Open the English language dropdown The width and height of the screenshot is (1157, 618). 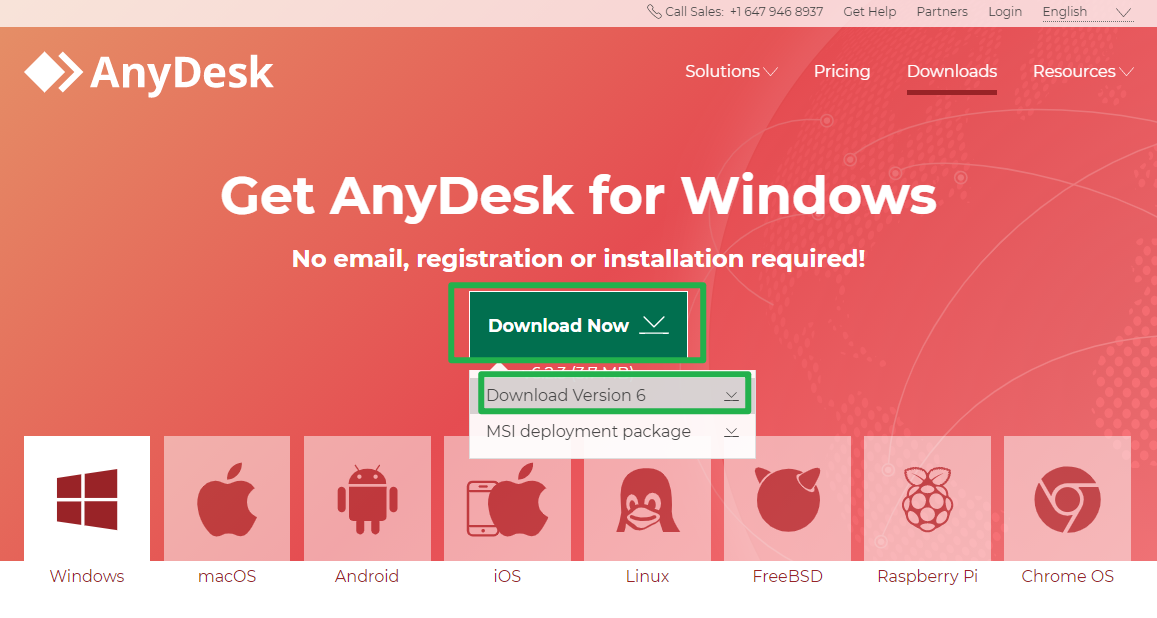pos(1086,12)
